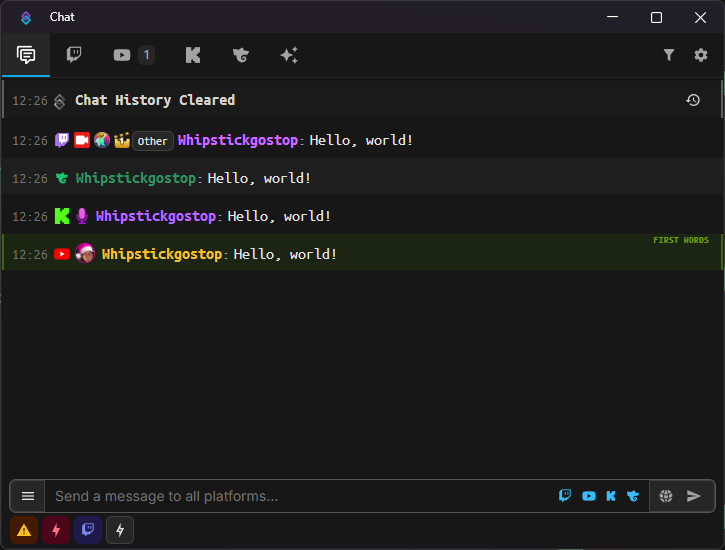
Task: Click the purple Twitch quick action button
Action: pos(88,530)
